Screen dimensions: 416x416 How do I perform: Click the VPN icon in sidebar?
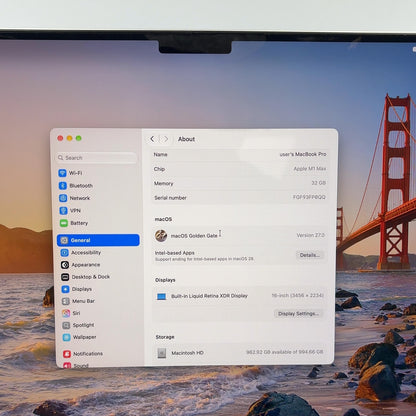[x=63, y=211]
